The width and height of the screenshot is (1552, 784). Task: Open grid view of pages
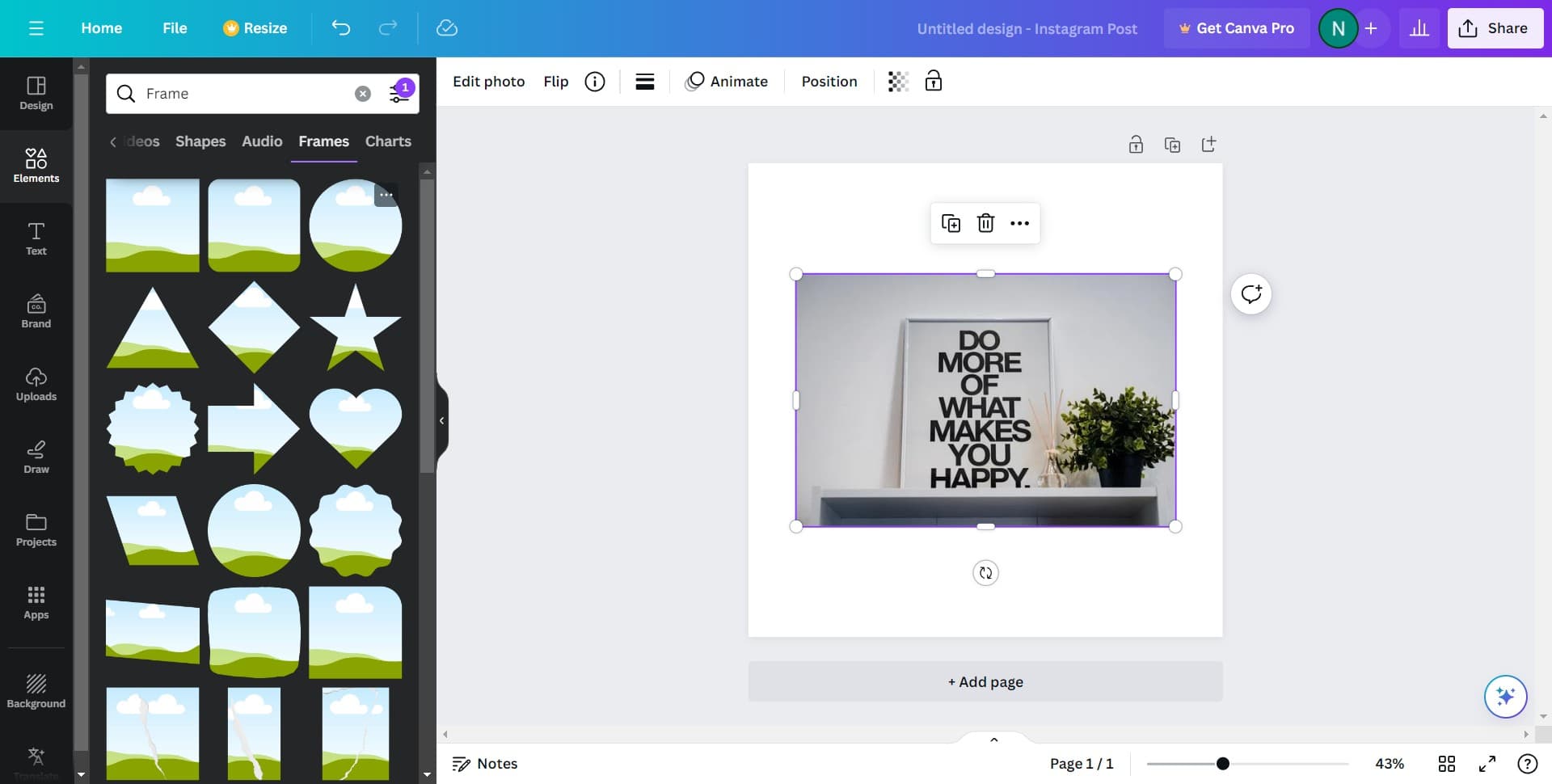coord(1447,764)
